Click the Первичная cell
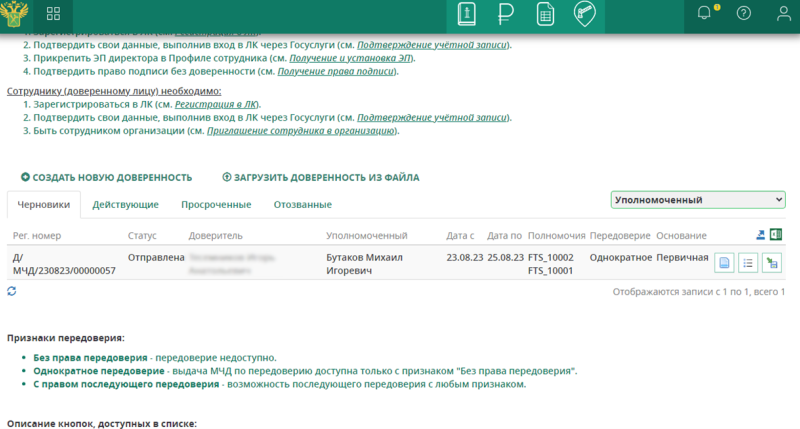The height and width of the screenshot is (429, 800). tap(682, 258)
